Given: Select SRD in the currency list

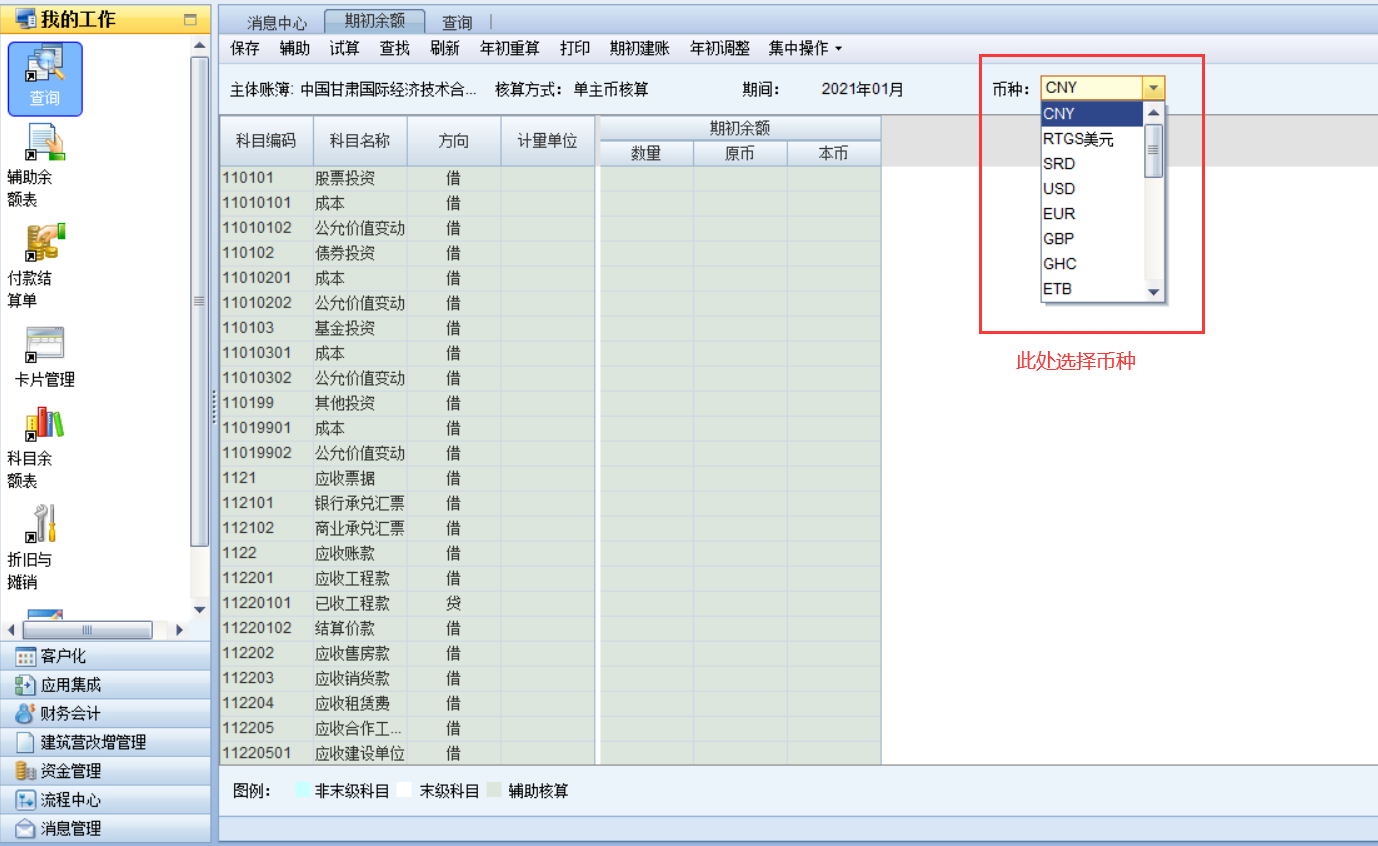Looking at the screenshot, I should coord(1092,164).
